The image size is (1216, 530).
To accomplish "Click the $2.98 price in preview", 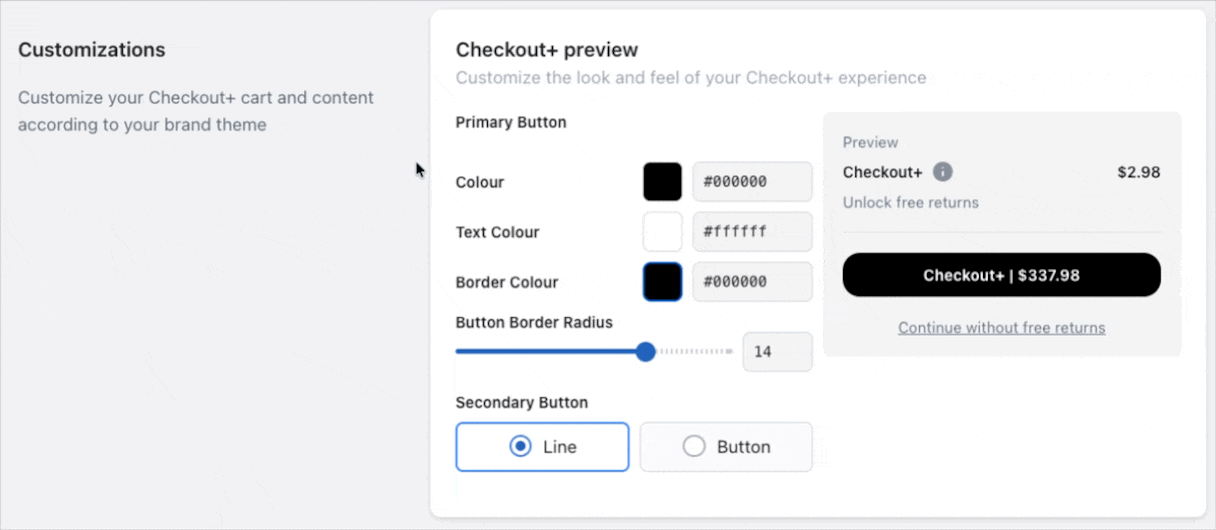I will click(x=1138, y=172).
